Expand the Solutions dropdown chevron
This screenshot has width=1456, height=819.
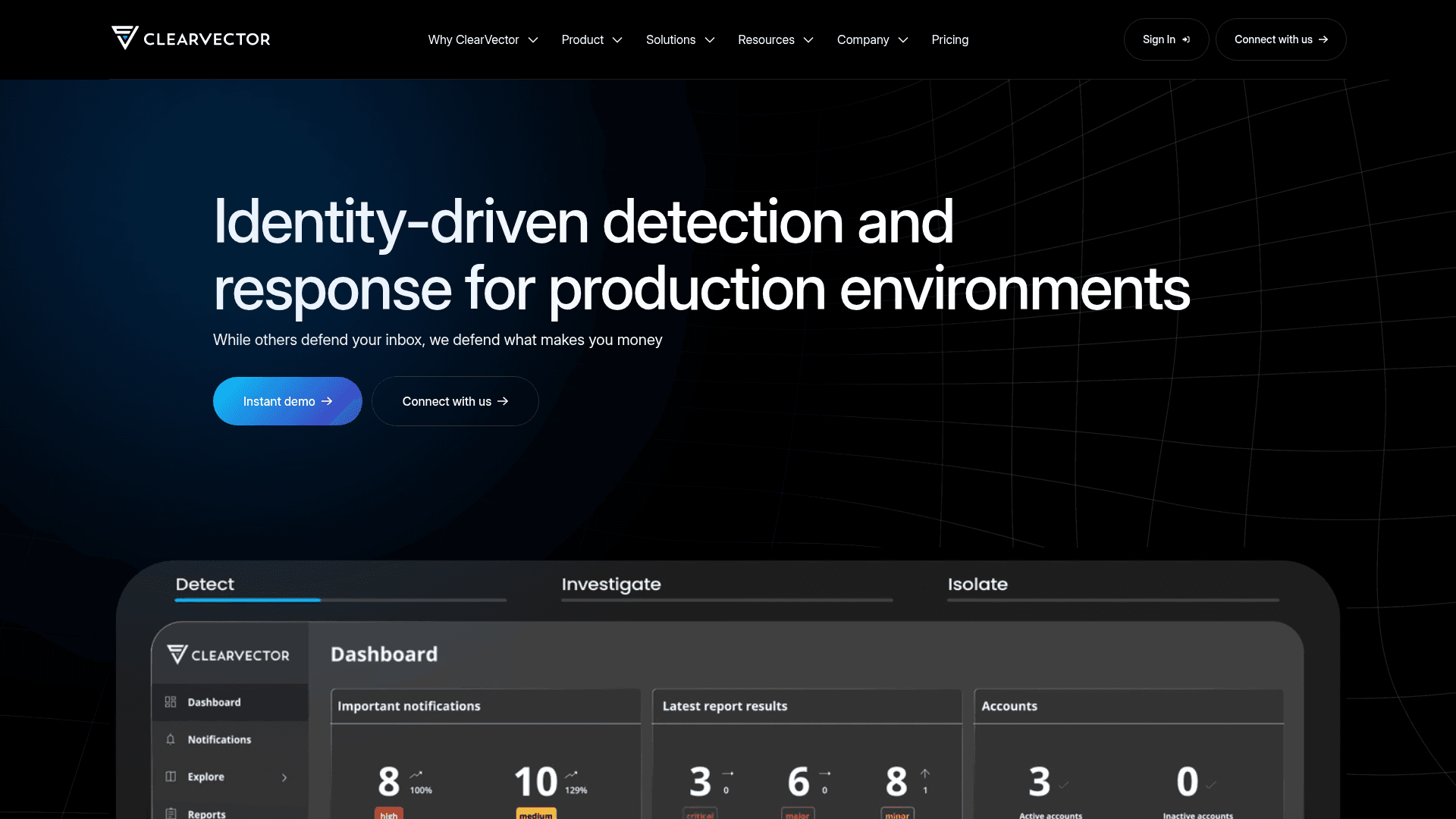tap(710, 40)
